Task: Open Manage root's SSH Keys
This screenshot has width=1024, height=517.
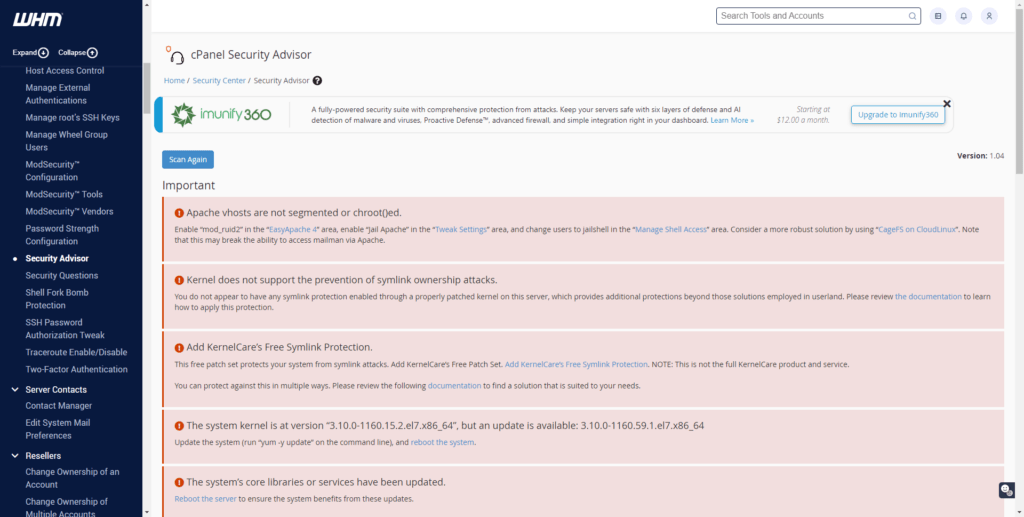Action: click(x=72, y=118)
